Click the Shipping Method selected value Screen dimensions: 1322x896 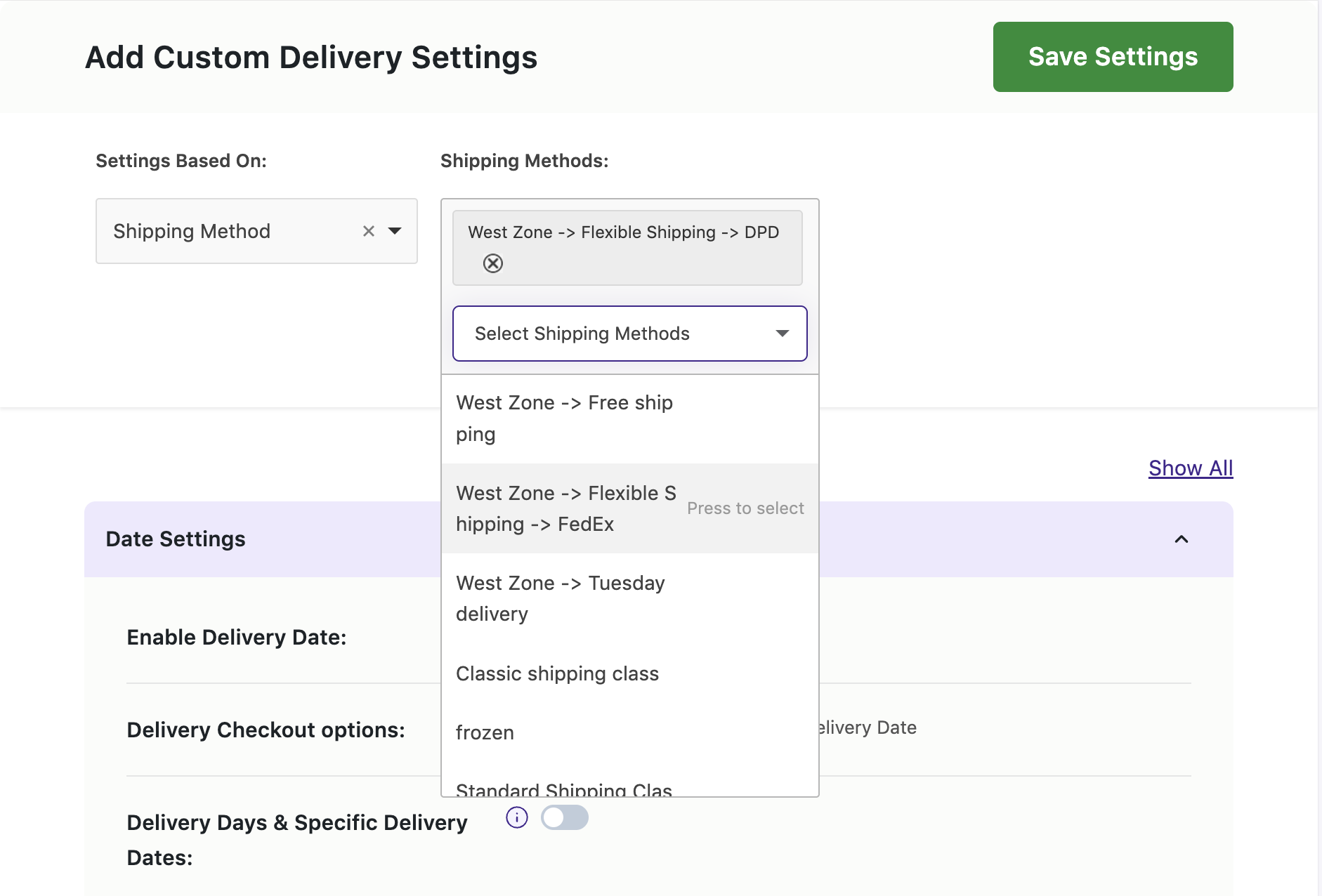[x=192, y=231]
